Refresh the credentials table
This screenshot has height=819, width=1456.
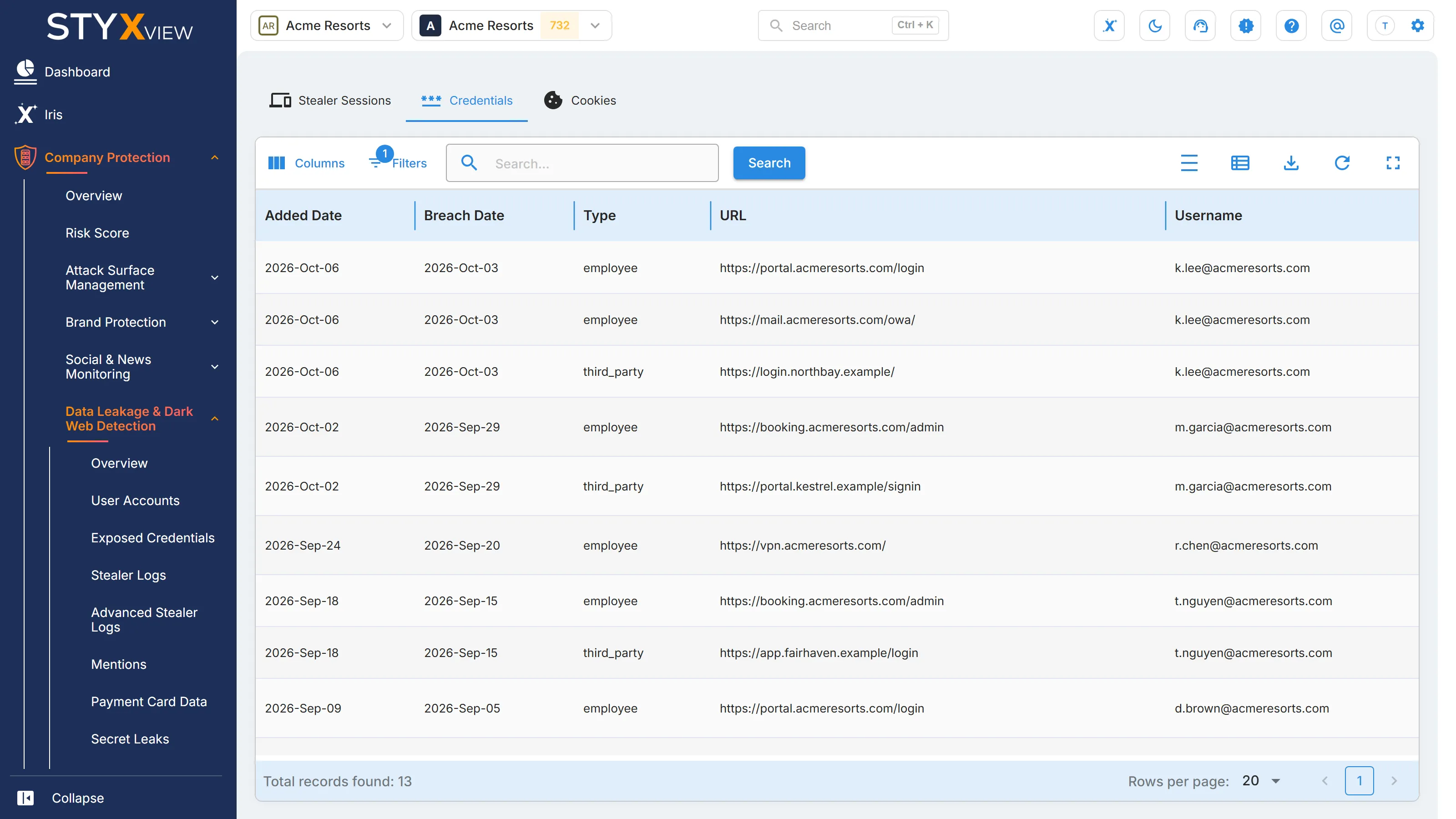(1342, 163)
